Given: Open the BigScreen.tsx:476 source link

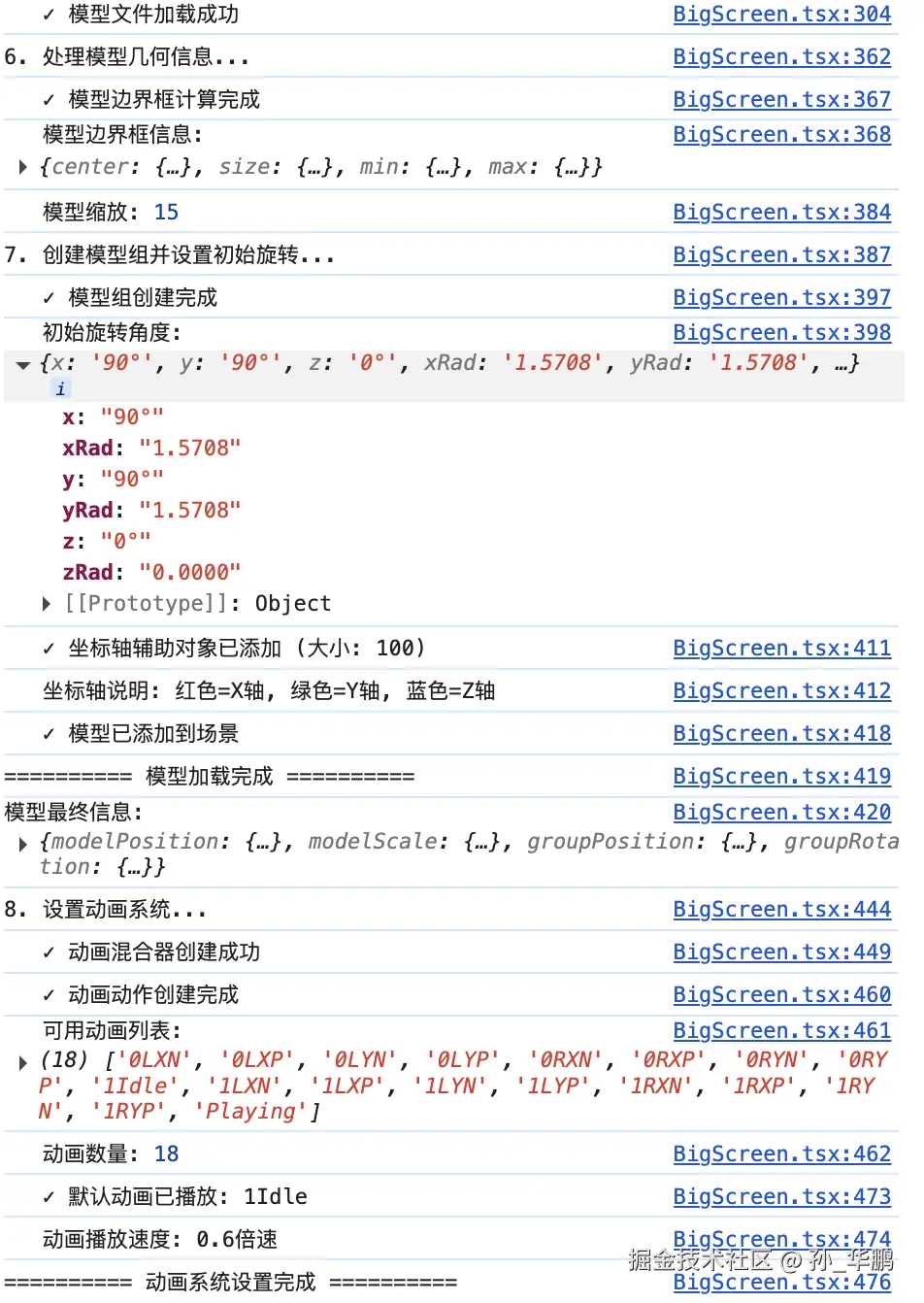Looking at the screenshot, I should (781, 1283).
